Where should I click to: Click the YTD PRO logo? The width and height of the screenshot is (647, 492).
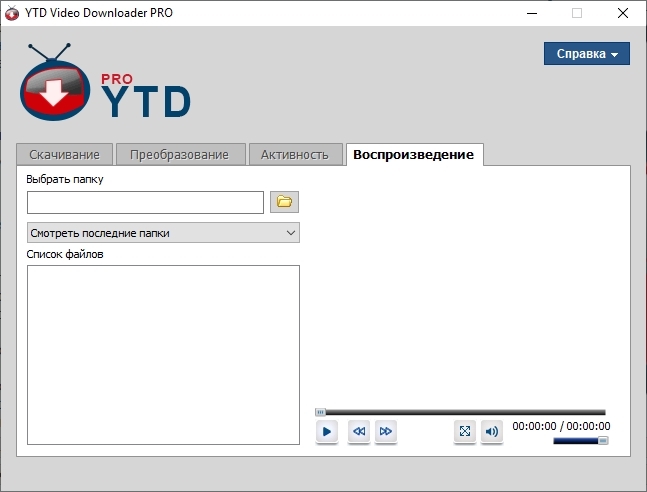click(104, 84)
